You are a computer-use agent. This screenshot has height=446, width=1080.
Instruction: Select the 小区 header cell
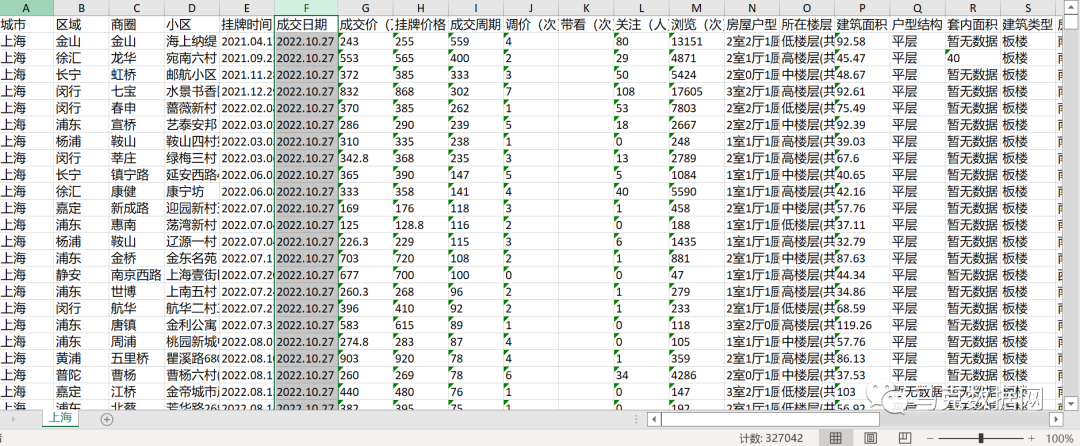(191, 24)
